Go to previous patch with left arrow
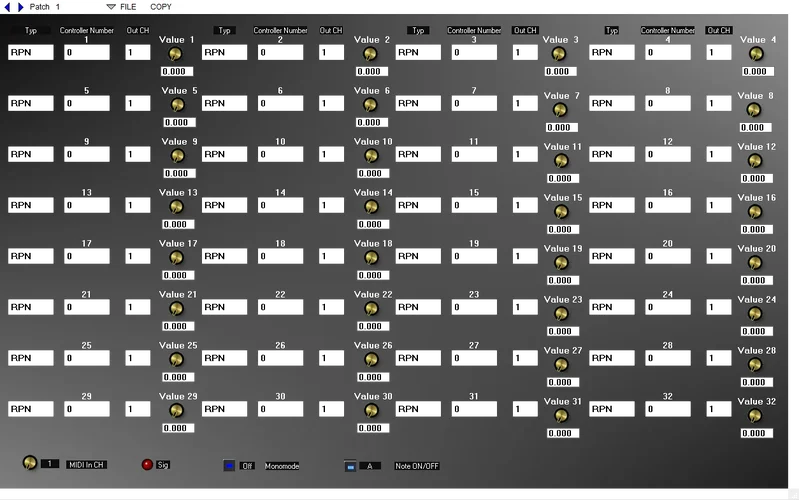This screenshot has width=799, height=500. (x=7, y=7)
